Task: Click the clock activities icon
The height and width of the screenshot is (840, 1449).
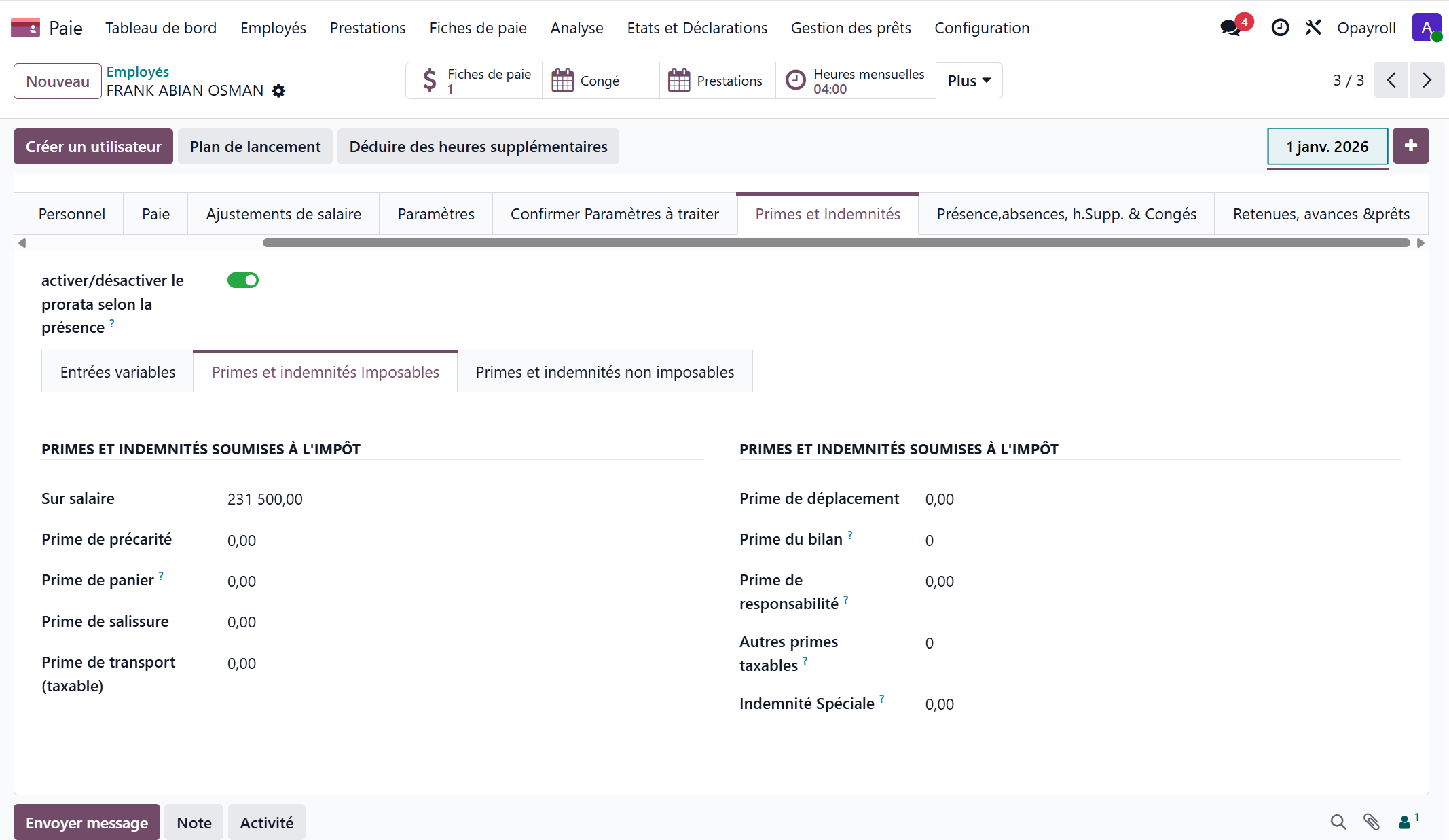Action: tap(1280, 28)
